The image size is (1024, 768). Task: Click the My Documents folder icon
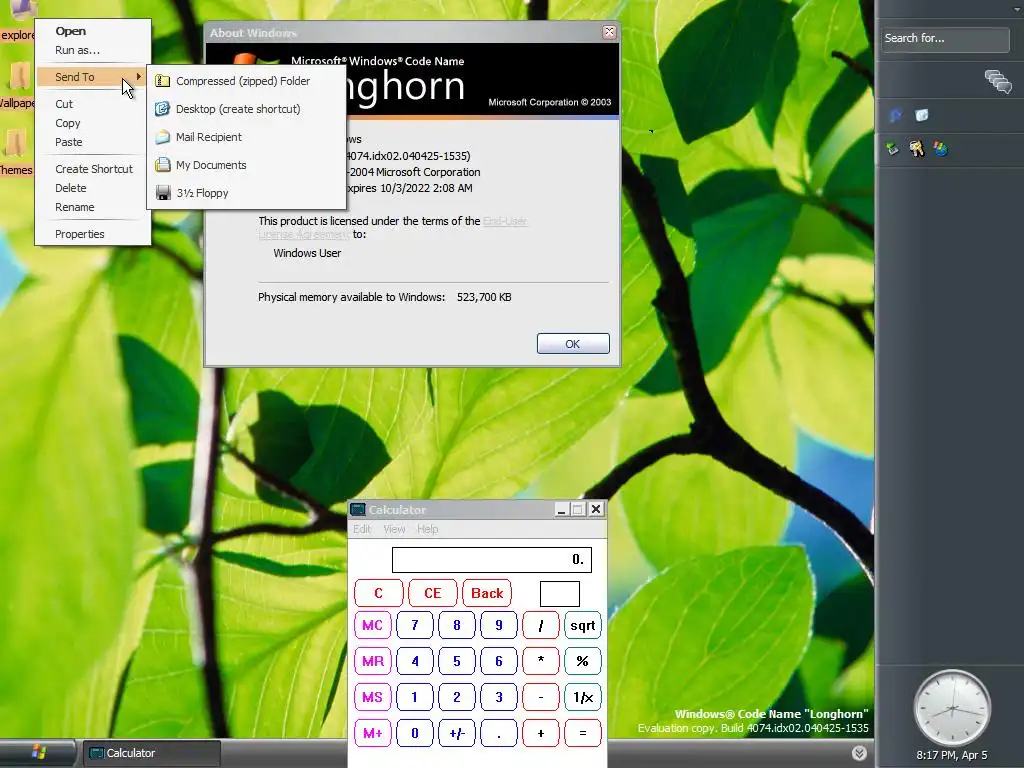(163, 165)
